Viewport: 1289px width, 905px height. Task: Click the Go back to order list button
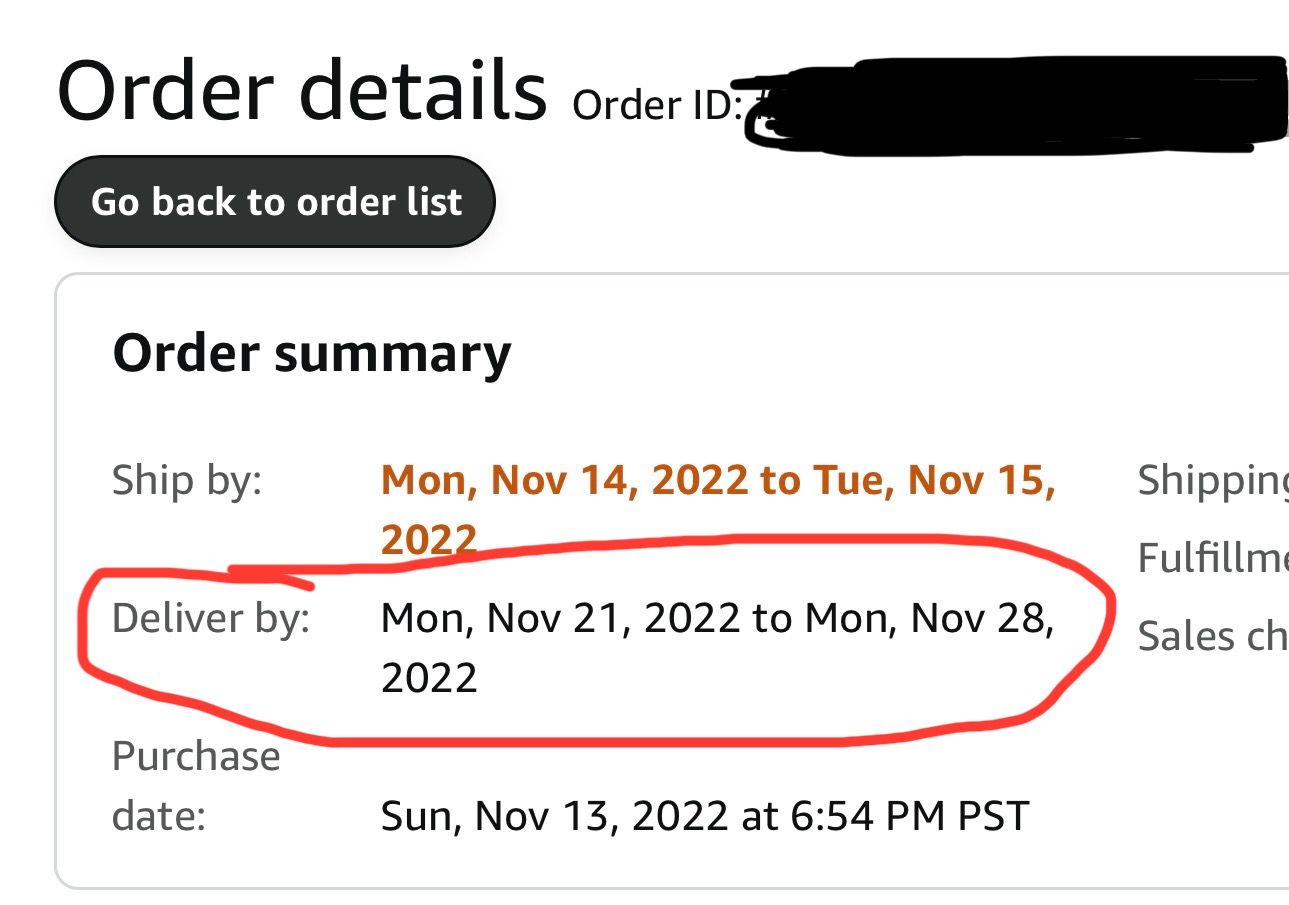pyautogui.click(x=275, y=202)
